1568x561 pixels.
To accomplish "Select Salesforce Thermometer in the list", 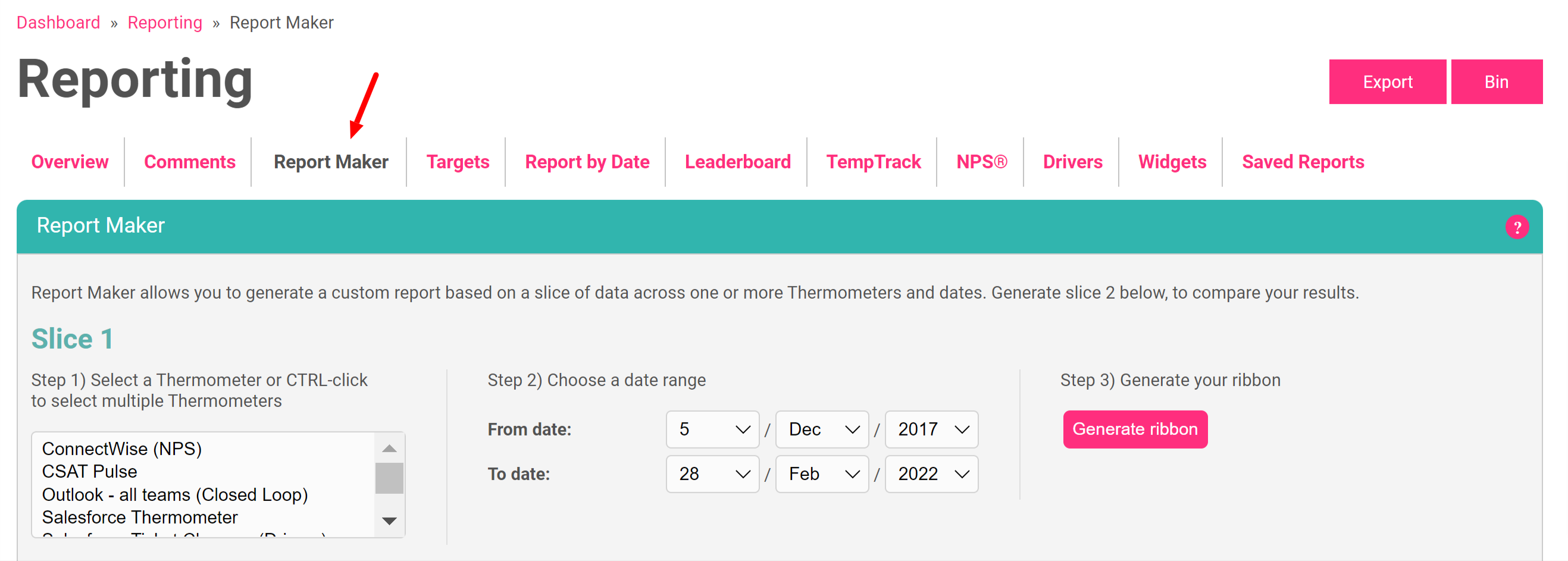I will (139, 517).
